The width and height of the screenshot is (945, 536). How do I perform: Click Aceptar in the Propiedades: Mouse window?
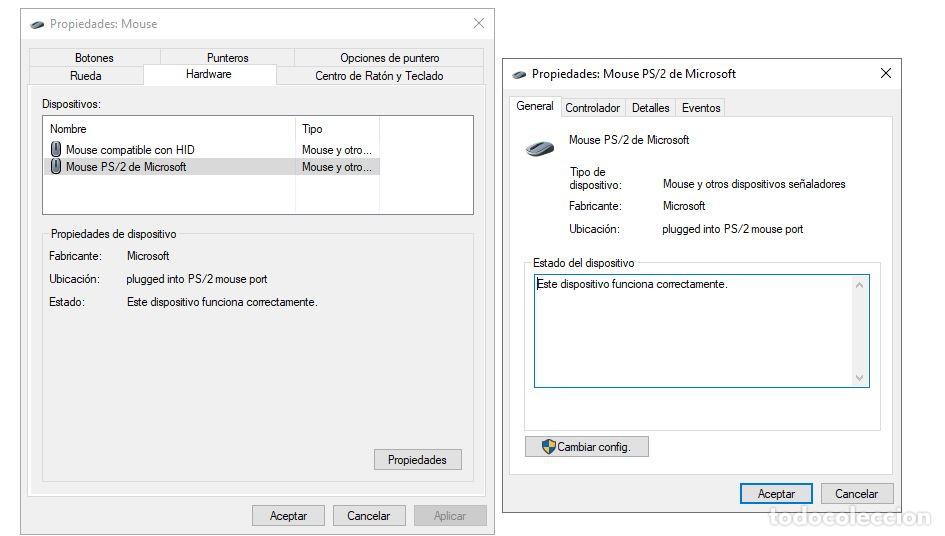point(288,516)
